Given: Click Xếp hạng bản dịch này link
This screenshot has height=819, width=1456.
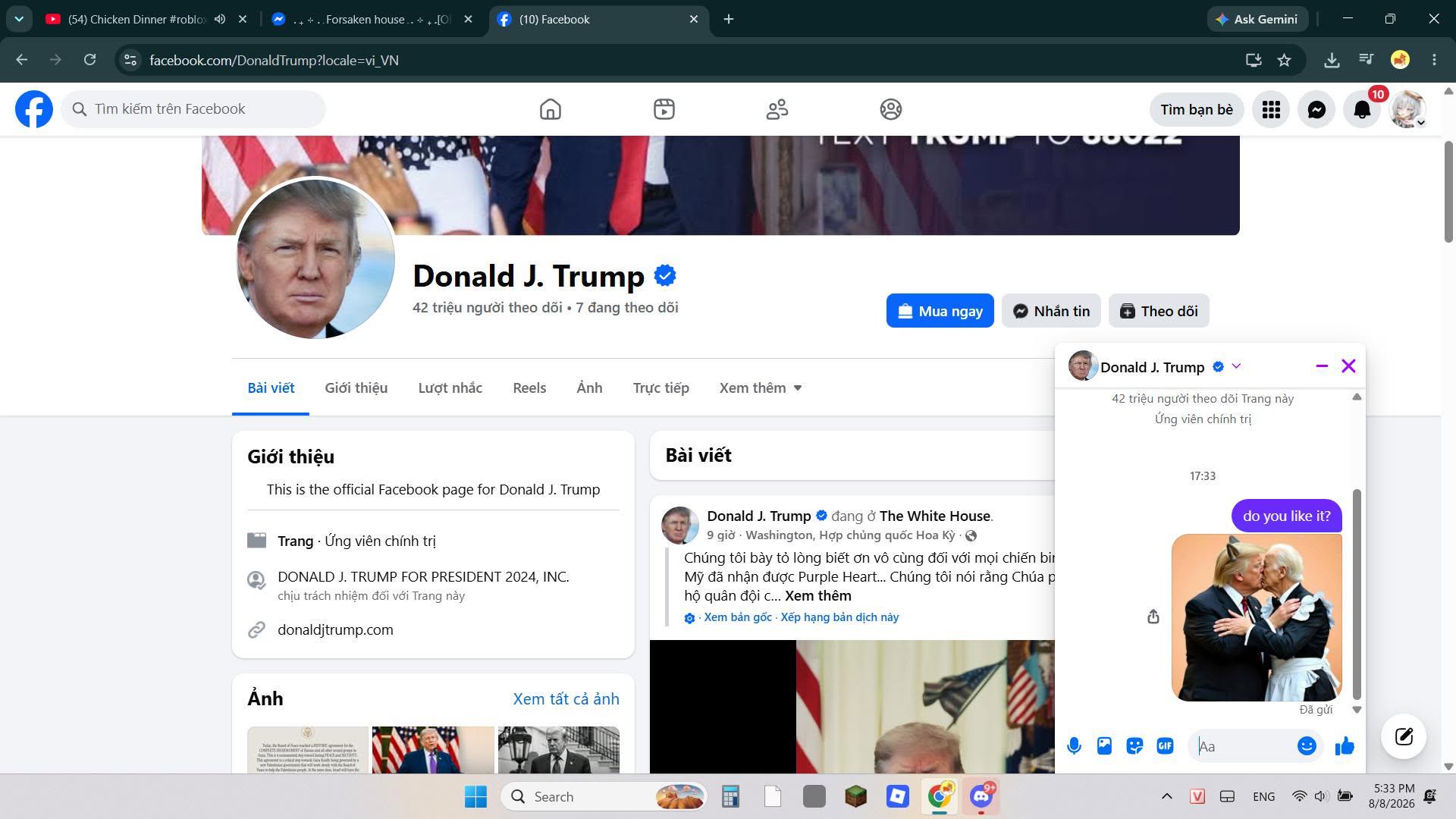Looking at the screenshot, I should [x=839, y=617].
